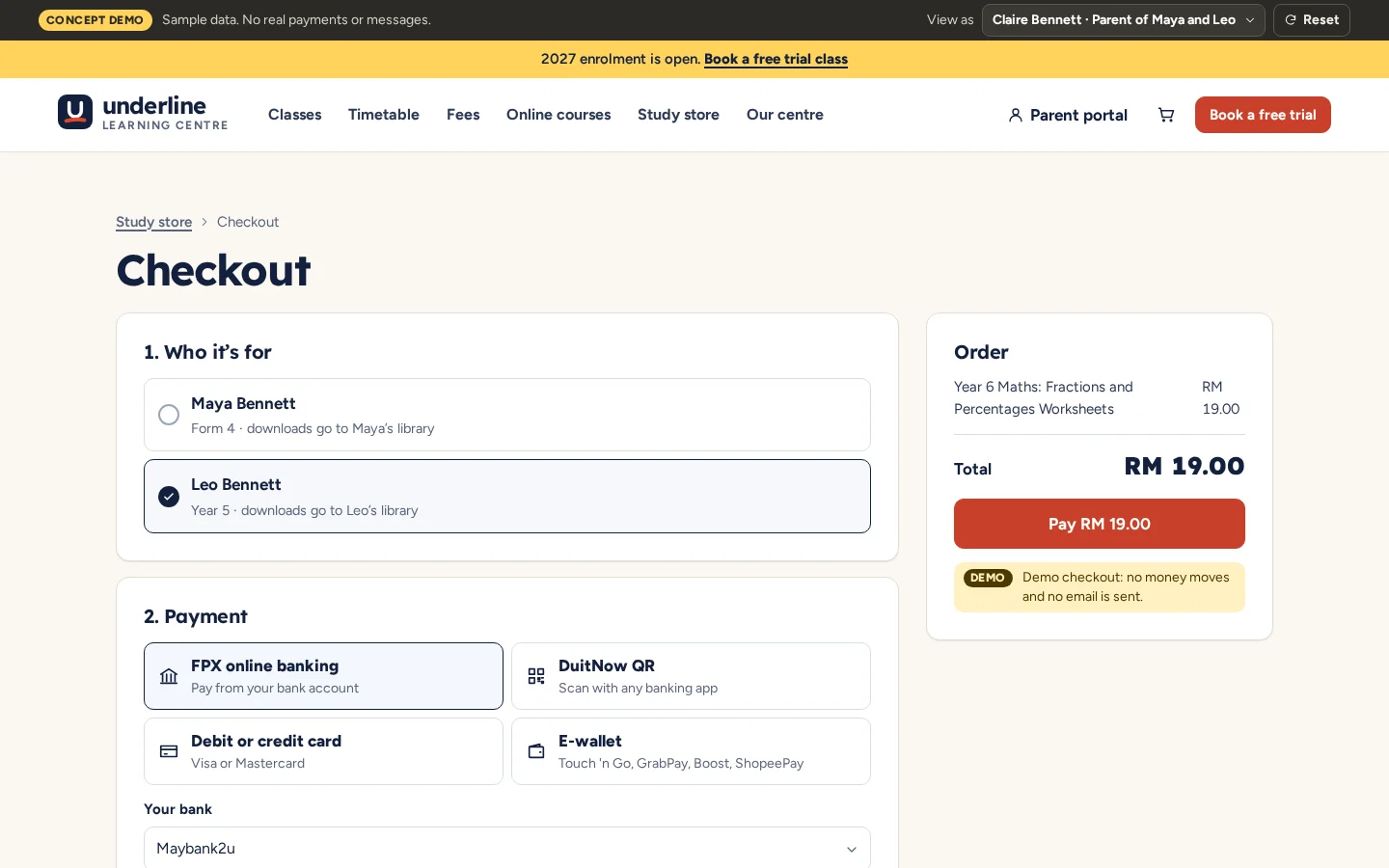The image size is (1389, 868).
Task: Click the Pay RM 19.00 button
Action: tap(1100, 524)
